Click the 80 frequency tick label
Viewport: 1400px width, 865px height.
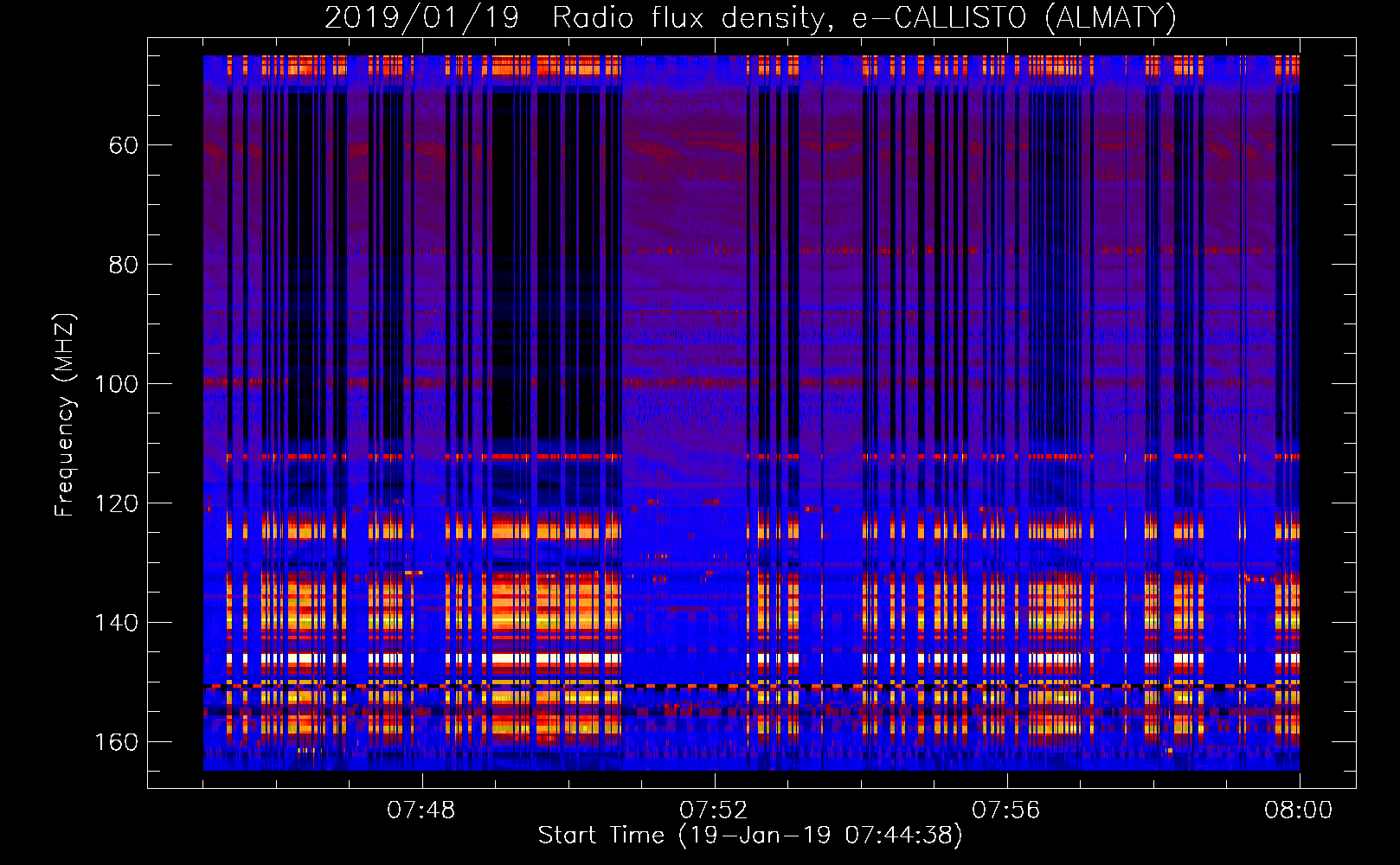click(124, 265)
